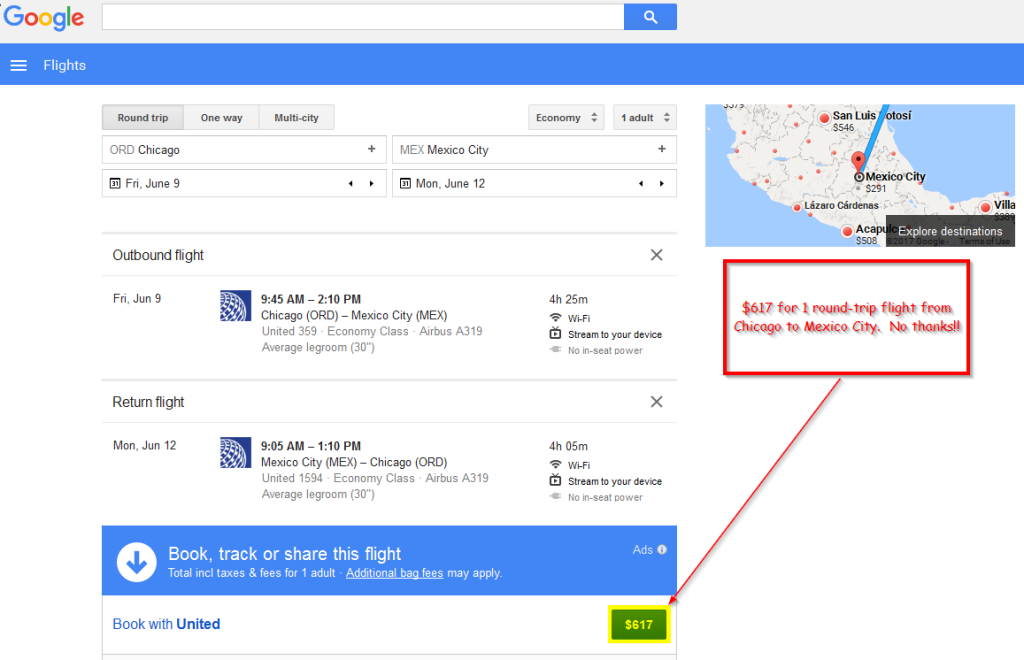Open the Economy cabin class dropdown
1024x660 pixels.
566,118
